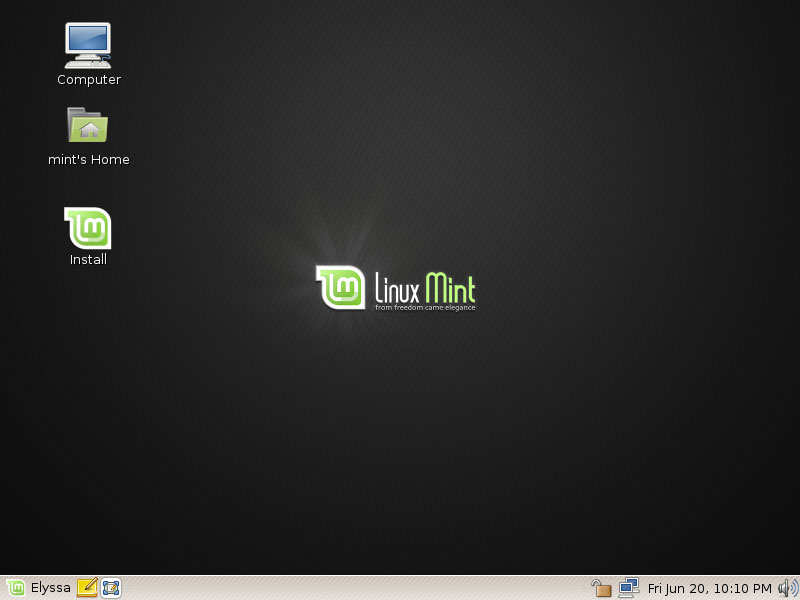Click the Linux Mint wallpaper logo
Viewport: 800px width, 600px height.
[341, 287]
